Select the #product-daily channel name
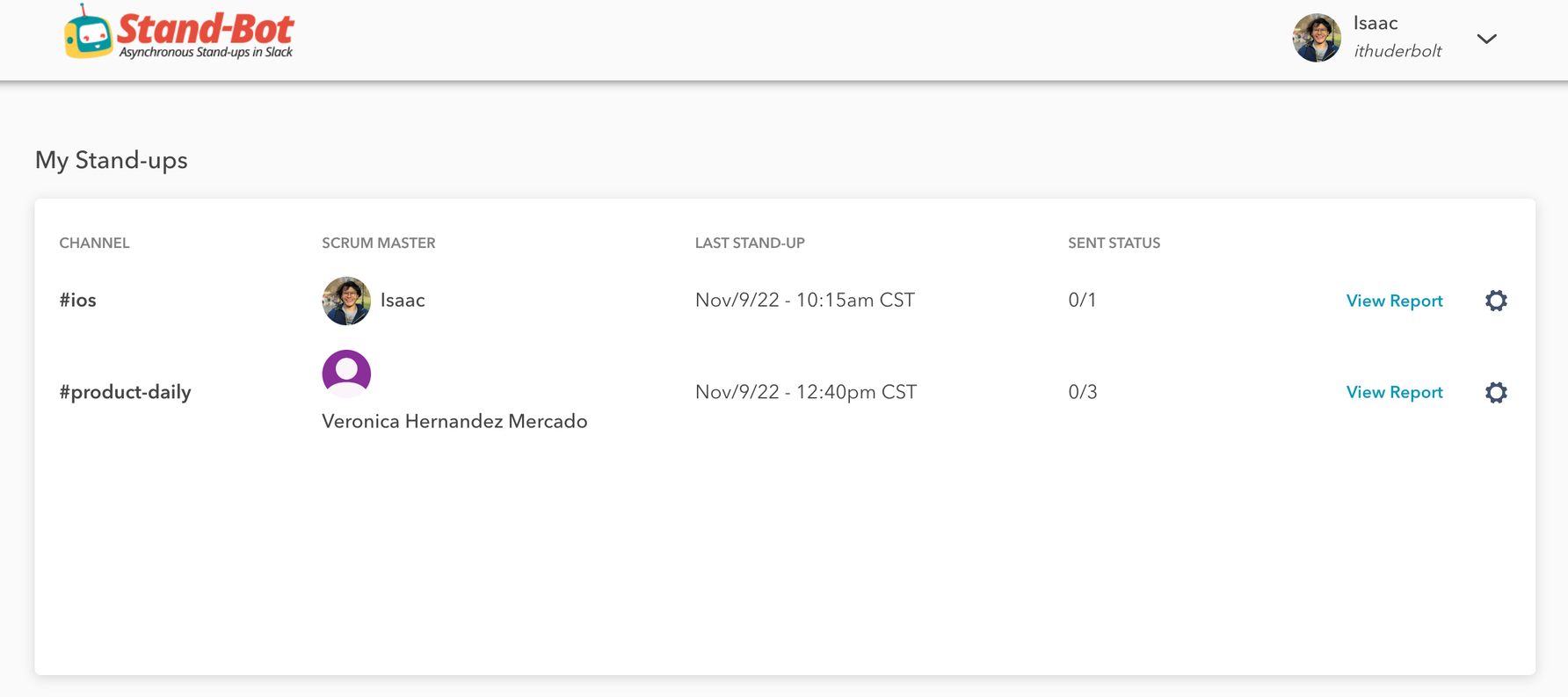1568x697 pixels. point(125,392)
